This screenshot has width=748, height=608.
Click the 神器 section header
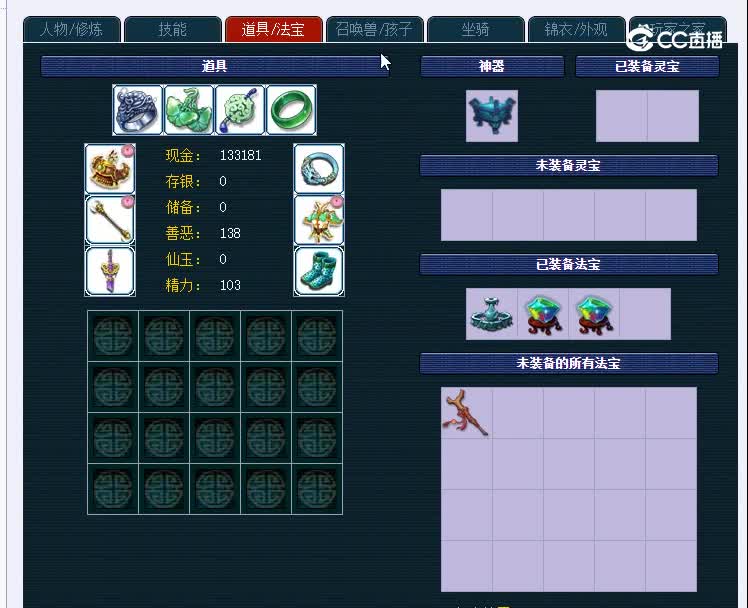(x=492, y=66)
